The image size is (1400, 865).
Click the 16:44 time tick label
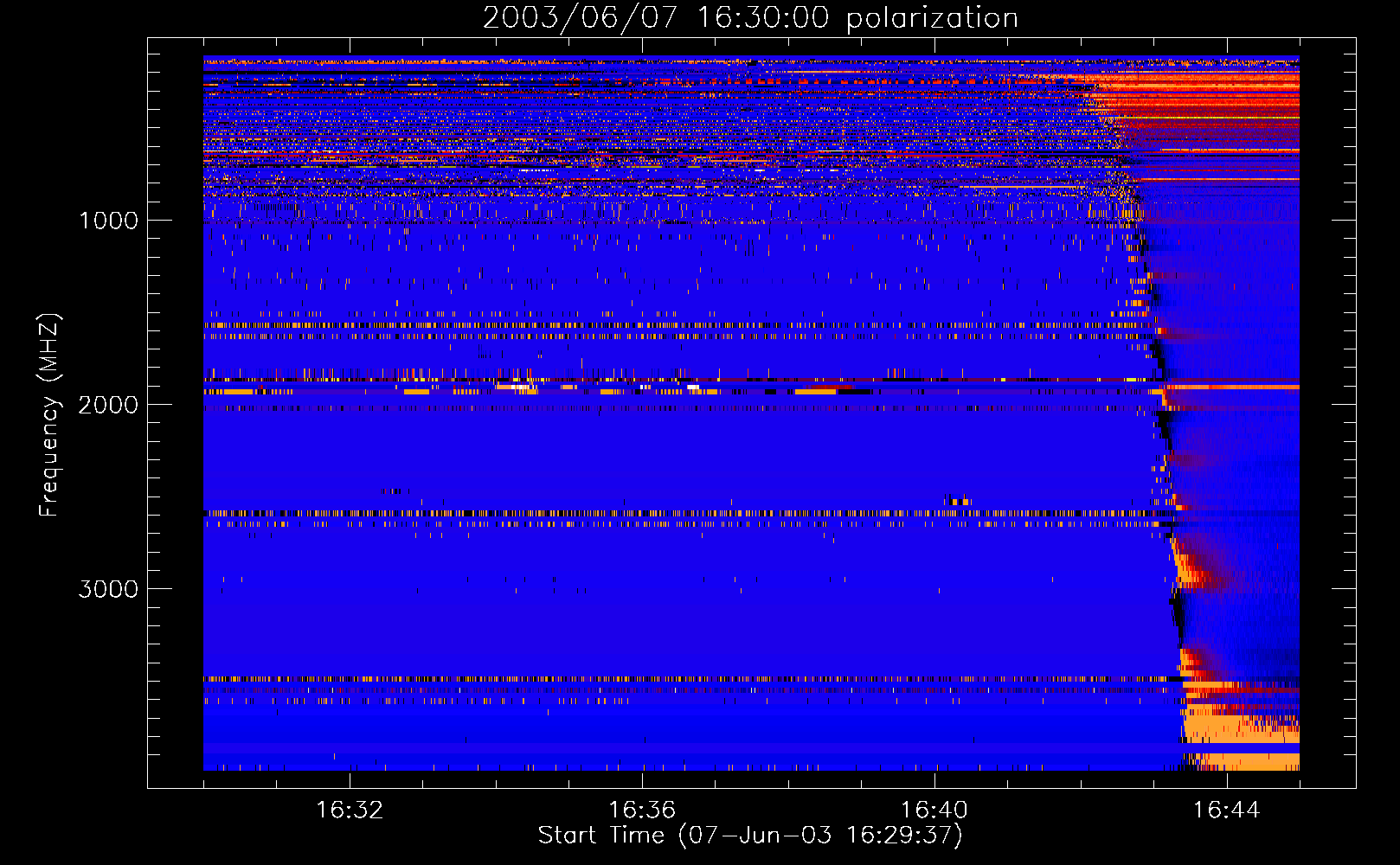pos(1227,811)
